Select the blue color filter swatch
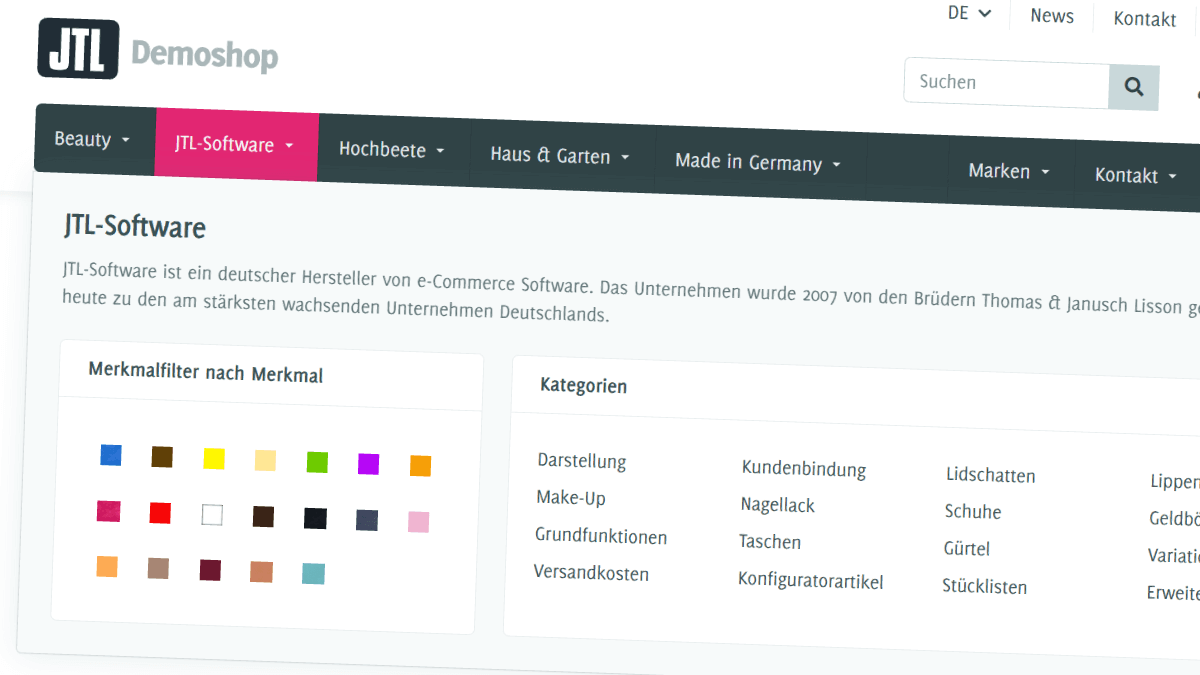Viewport: 1200px width, 675px height. [x=110, y=455]
